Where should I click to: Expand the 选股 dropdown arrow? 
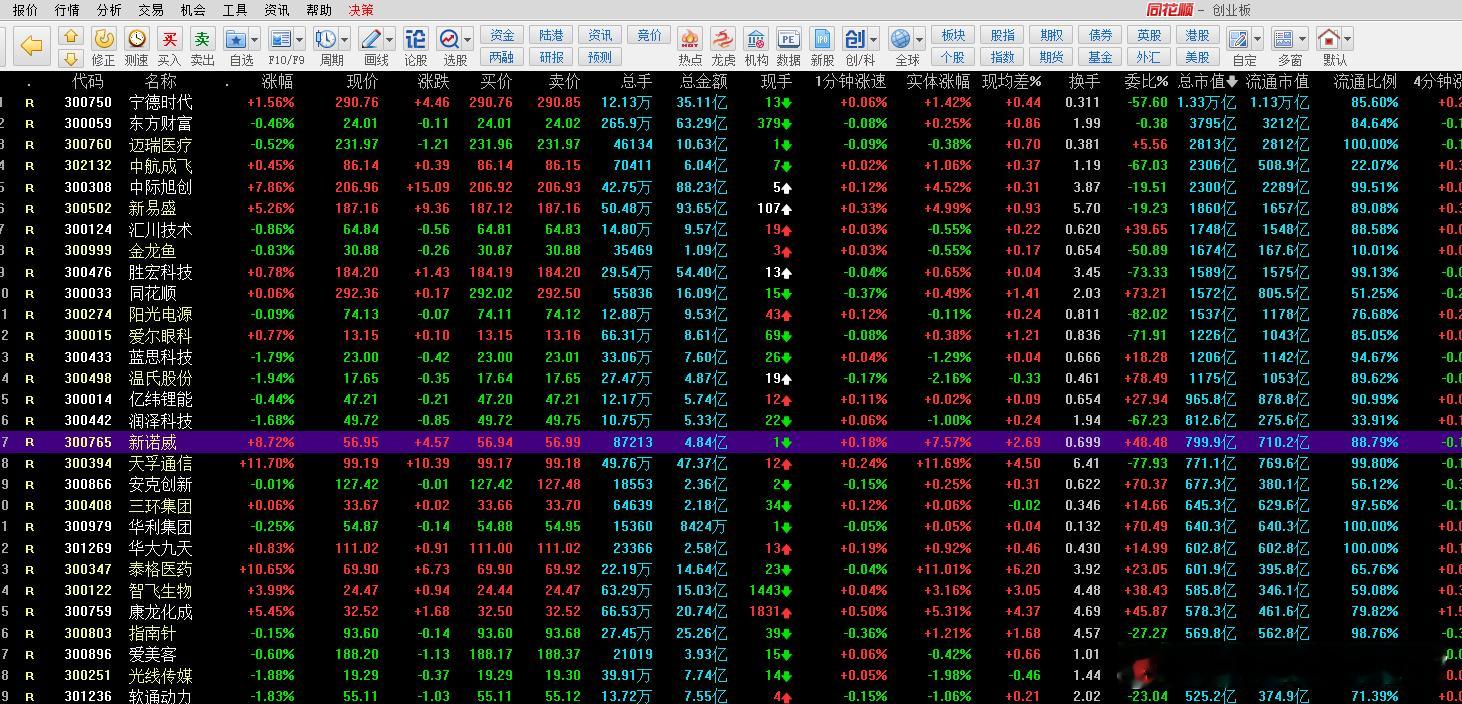point(468,40)
